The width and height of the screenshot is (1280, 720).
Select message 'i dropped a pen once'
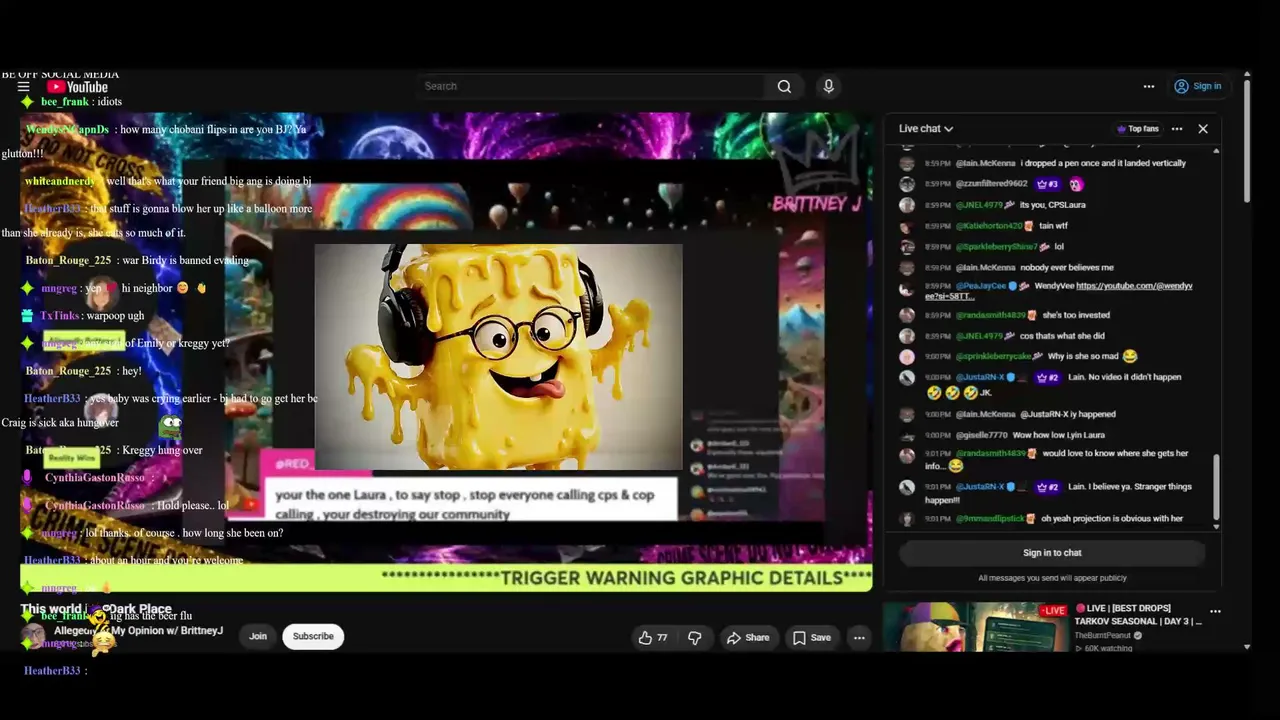click(1103, 163)
